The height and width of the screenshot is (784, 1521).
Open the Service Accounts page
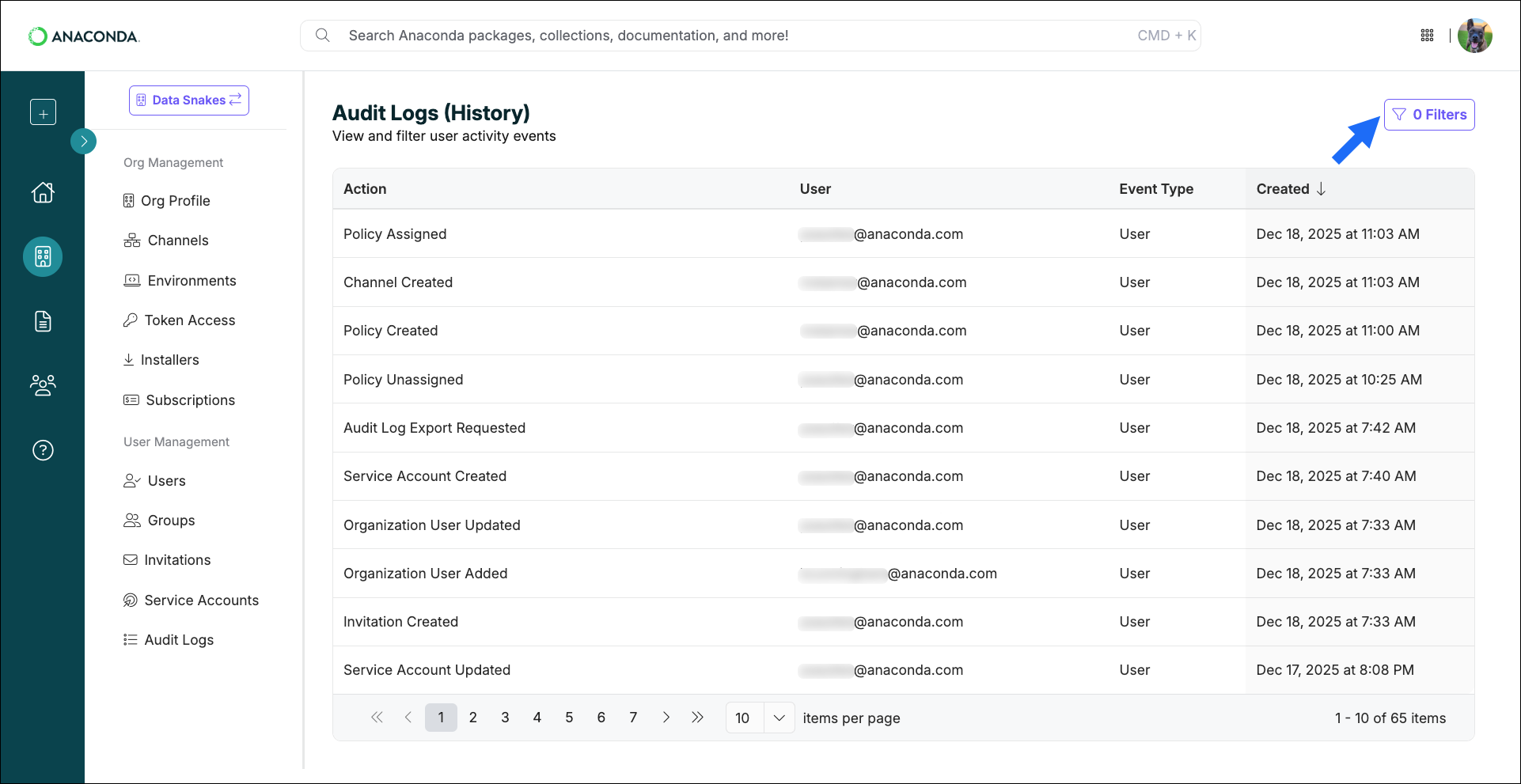201,600
